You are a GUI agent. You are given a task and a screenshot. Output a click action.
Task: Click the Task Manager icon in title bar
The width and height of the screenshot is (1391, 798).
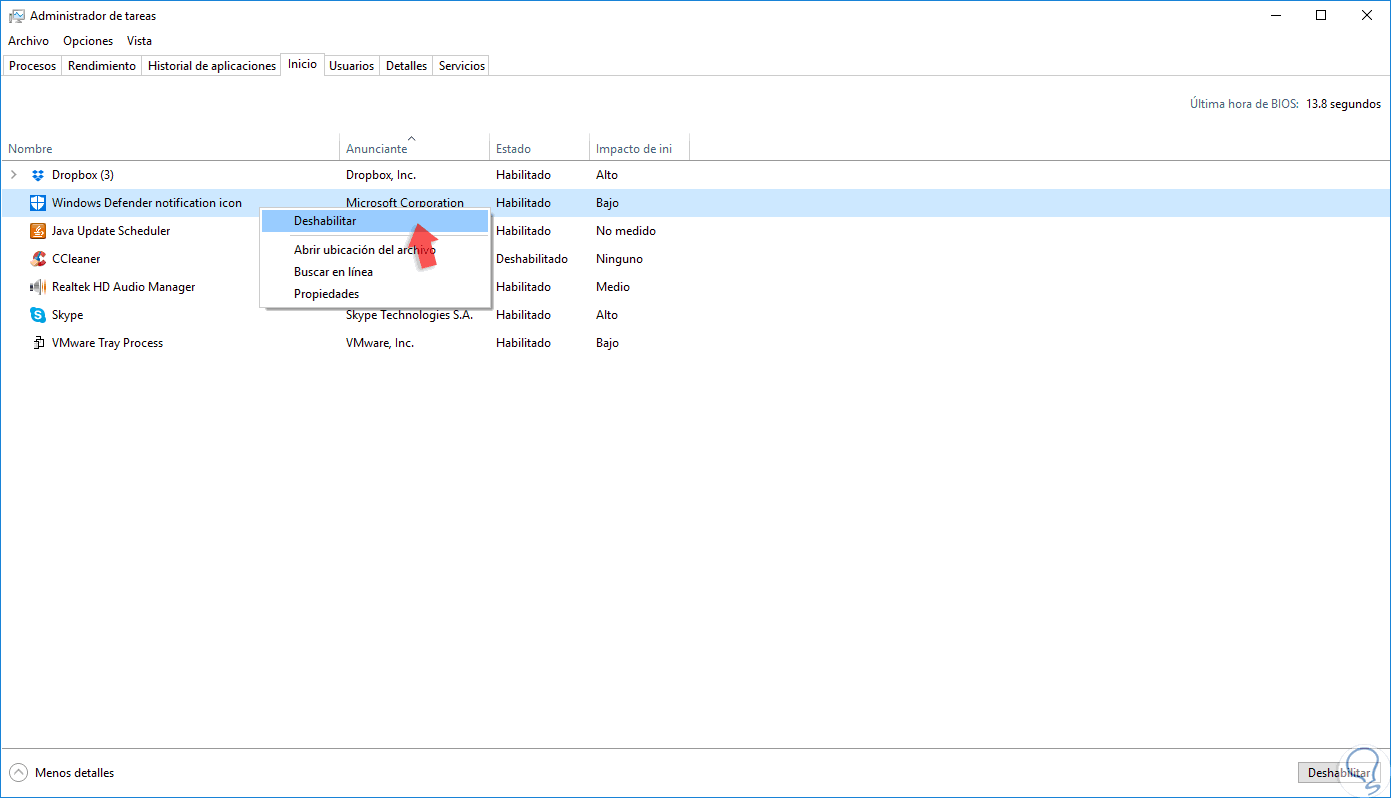point(15,15)
